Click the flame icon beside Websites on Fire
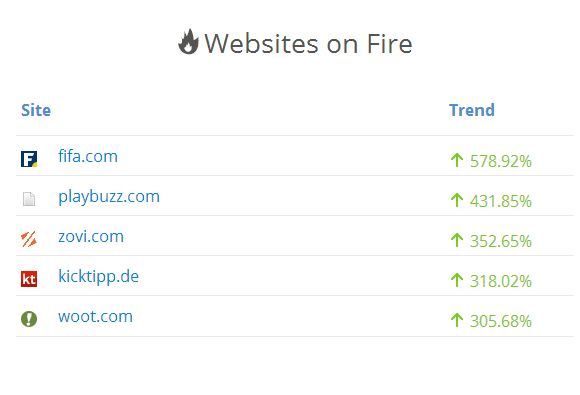Screen dimensions: 580x395 pos(188,42)
